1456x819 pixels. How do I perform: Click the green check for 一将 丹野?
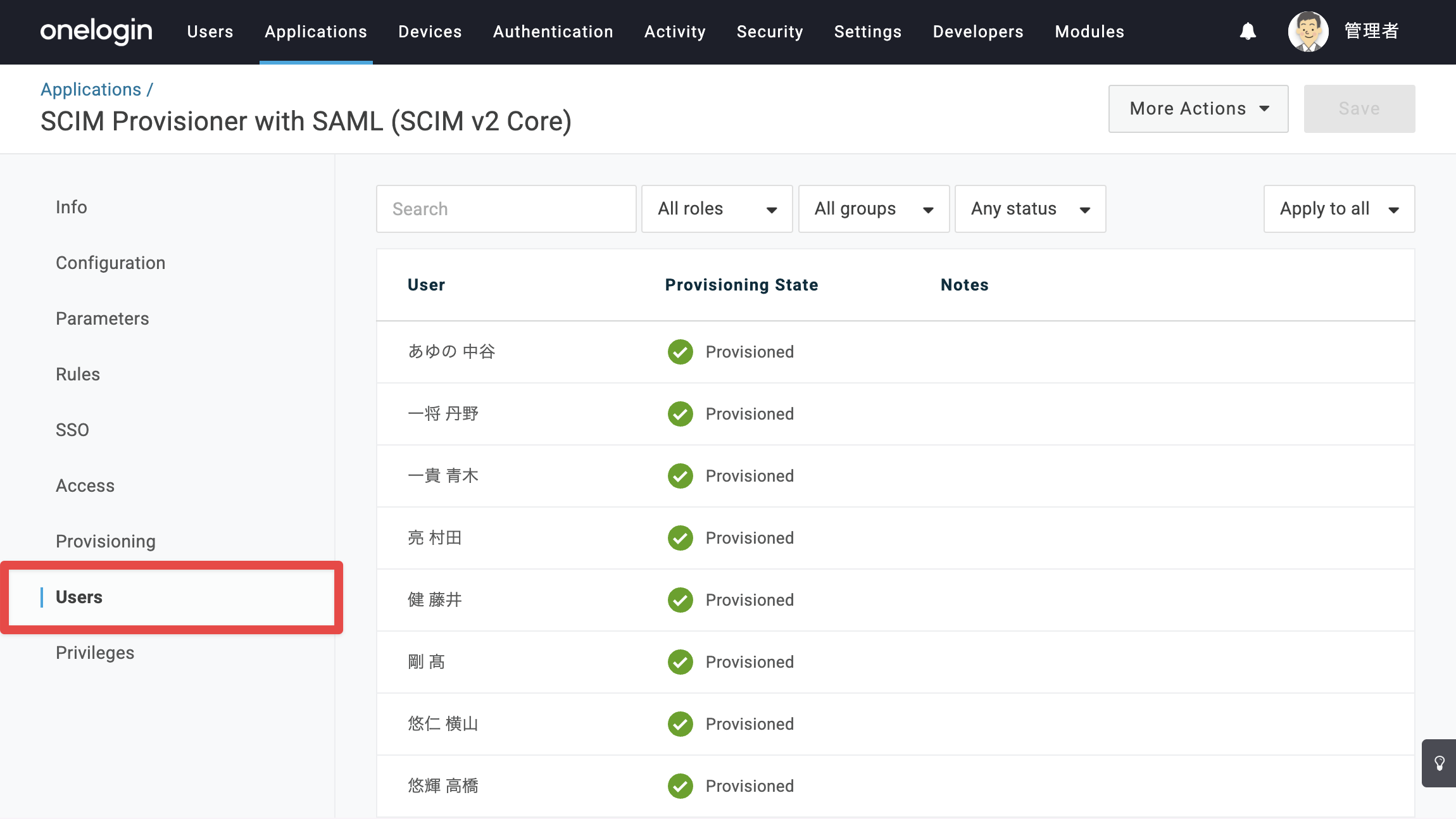coord(681,414)
